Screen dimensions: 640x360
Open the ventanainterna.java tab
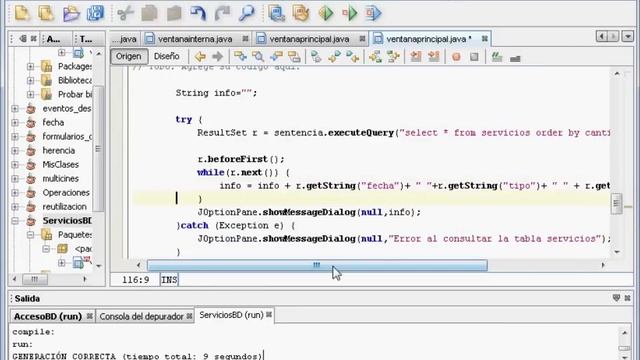coord(195,39)
